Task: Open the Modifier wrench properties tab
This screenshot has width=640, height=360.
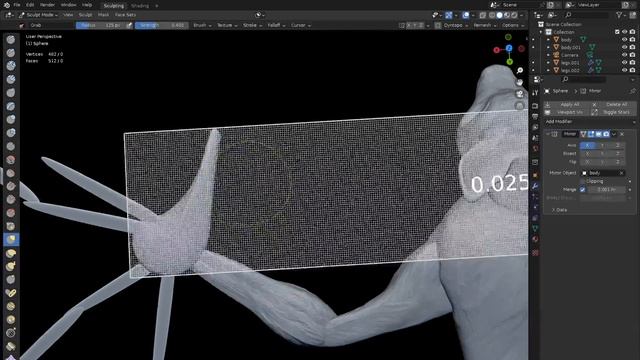Action: coord(535,186)
